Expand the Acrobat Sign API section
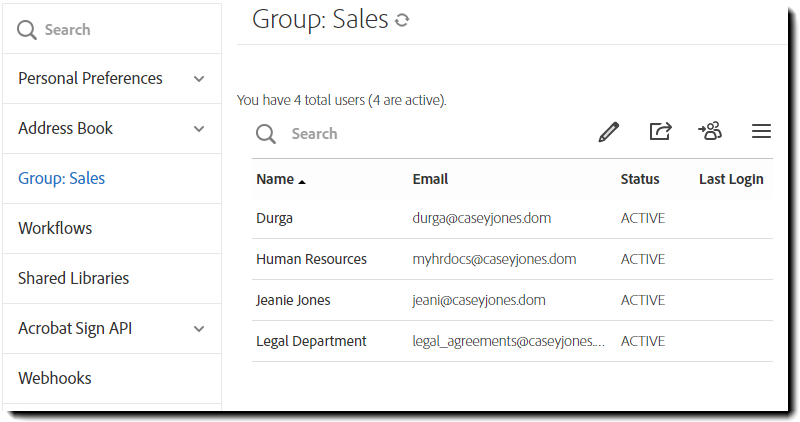This screenshot has width=800, height=422. pos(199,329)
